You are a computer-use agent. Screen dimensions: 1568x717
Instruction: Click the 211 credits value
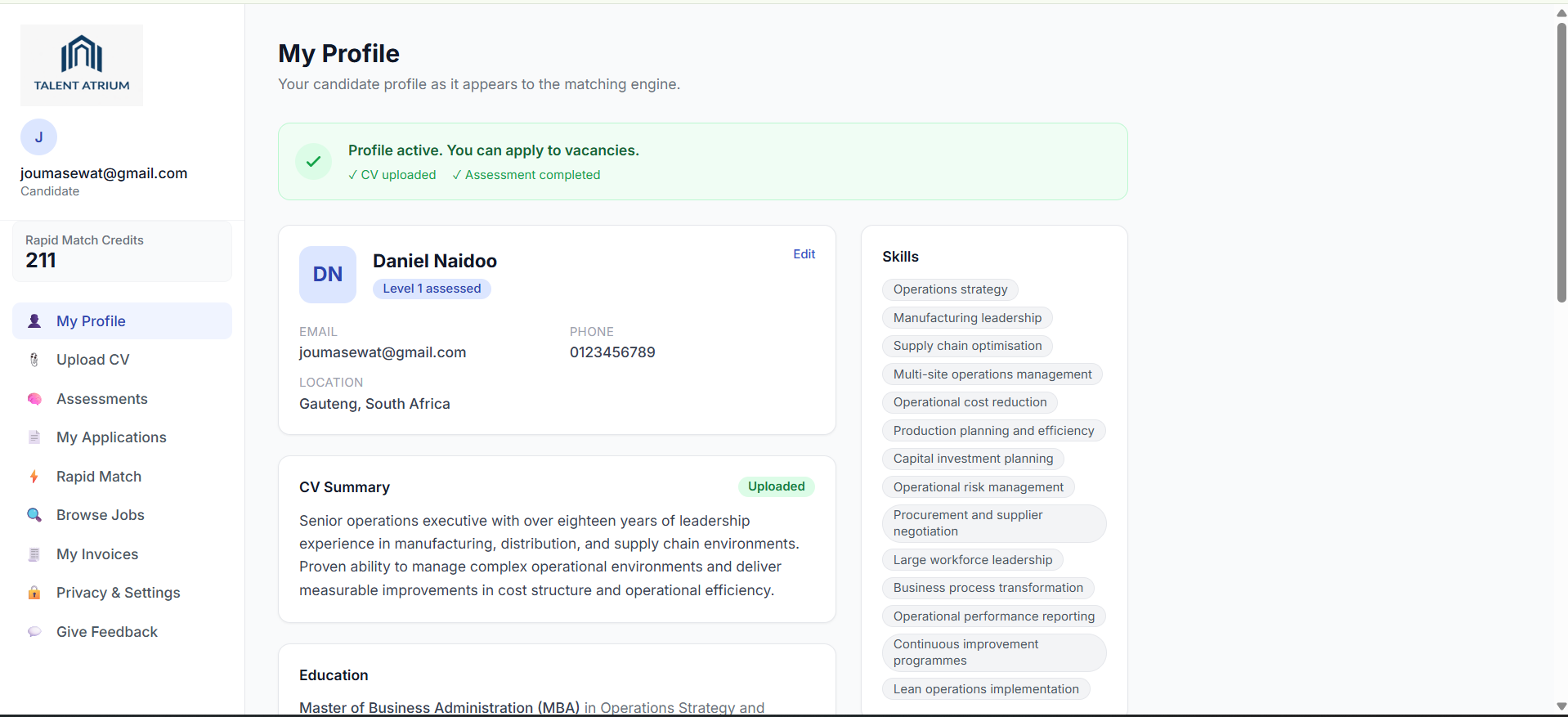click(x=41, y=261)
